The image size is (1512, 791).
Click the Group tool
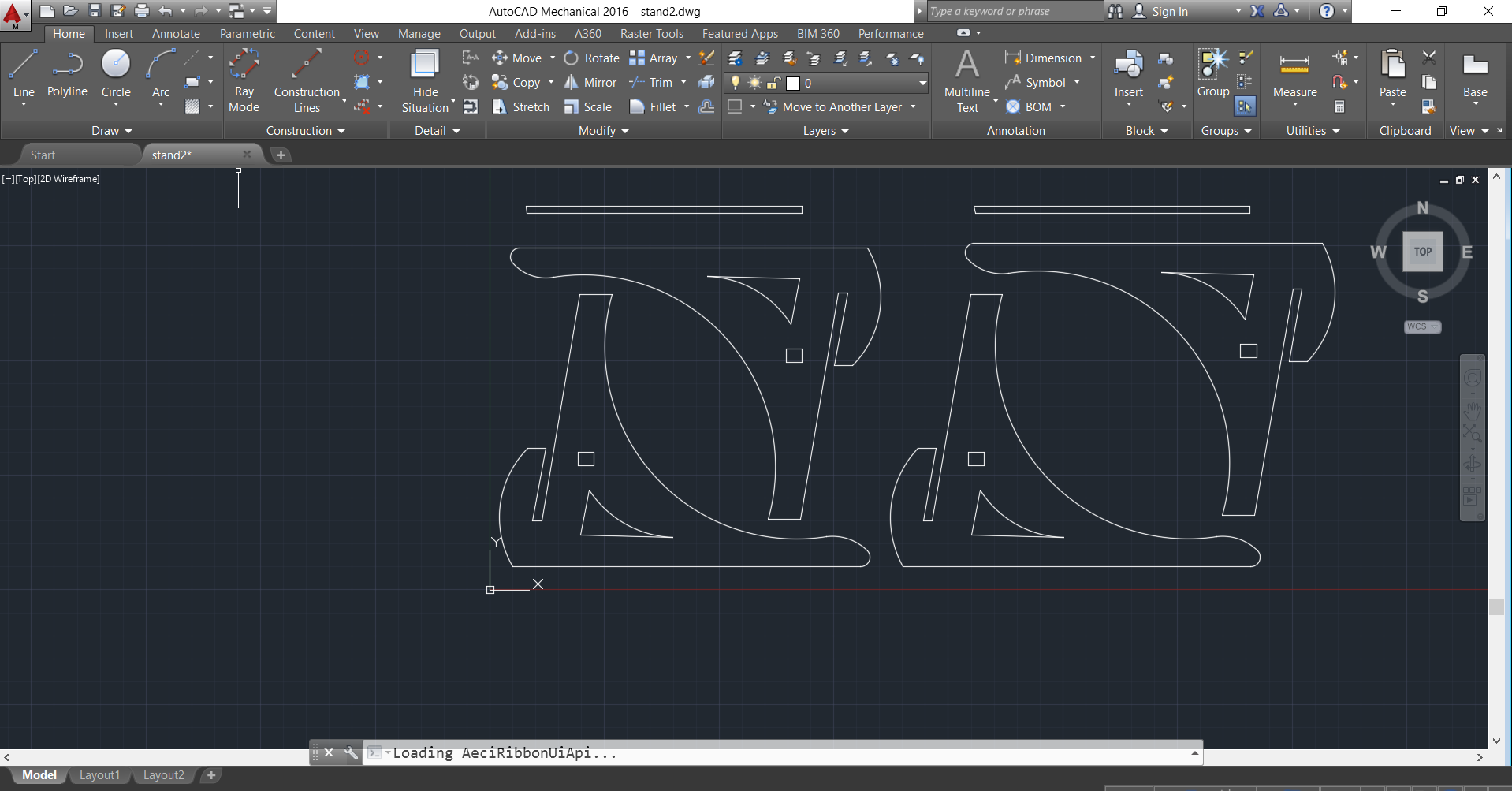[x=1213, y=73]
